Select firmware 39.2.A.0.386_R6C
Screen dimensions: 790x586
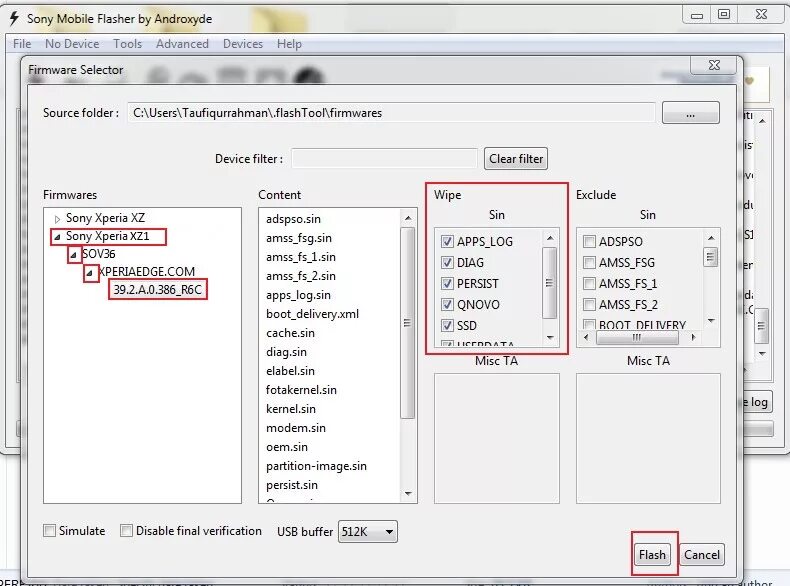click(157, 290)
